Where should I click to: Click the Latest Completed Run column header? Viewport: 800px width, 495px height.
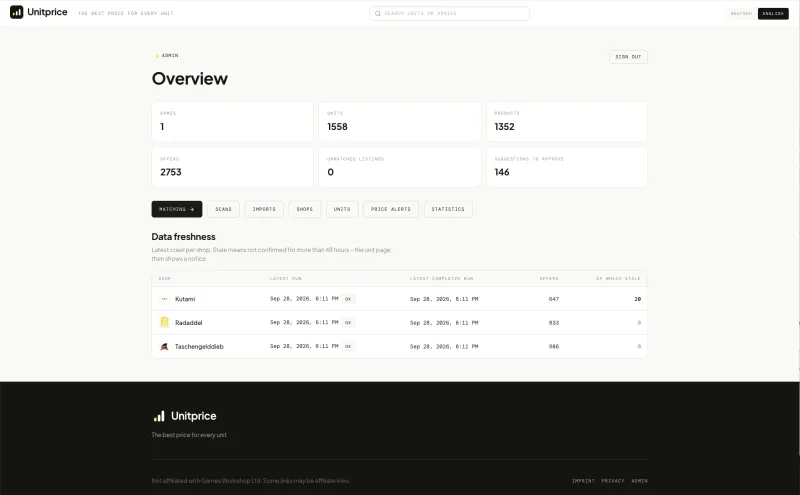pos(441,279)
